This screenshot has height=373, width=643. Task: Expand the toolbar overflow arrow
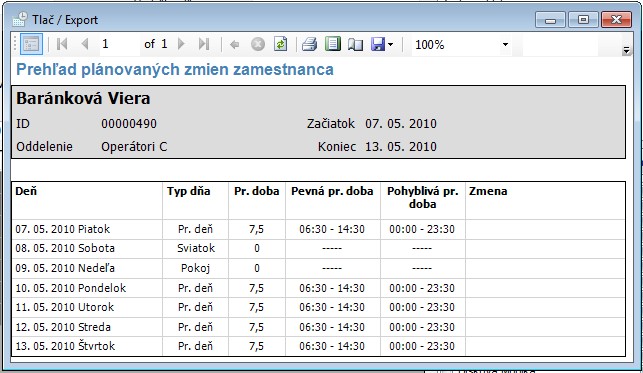(x=626, y=50)
